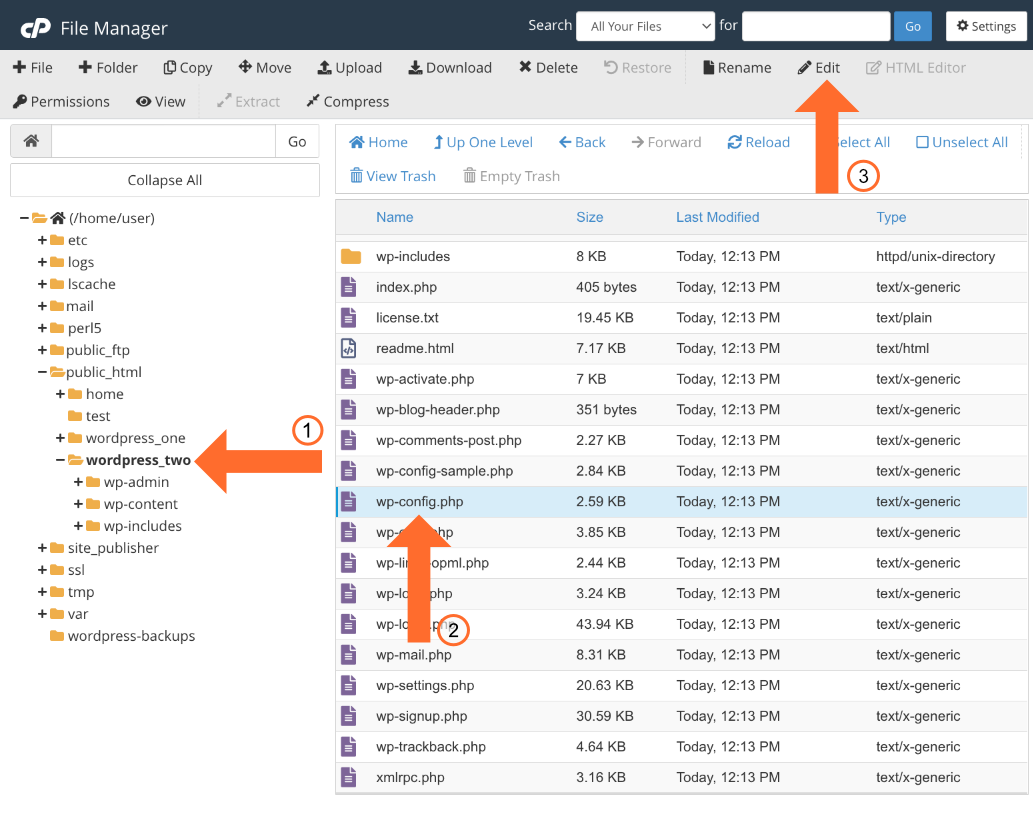Click the home icon beside path field
The height and width of the screenshot is (833, 1033).
[x=31, y=142]
